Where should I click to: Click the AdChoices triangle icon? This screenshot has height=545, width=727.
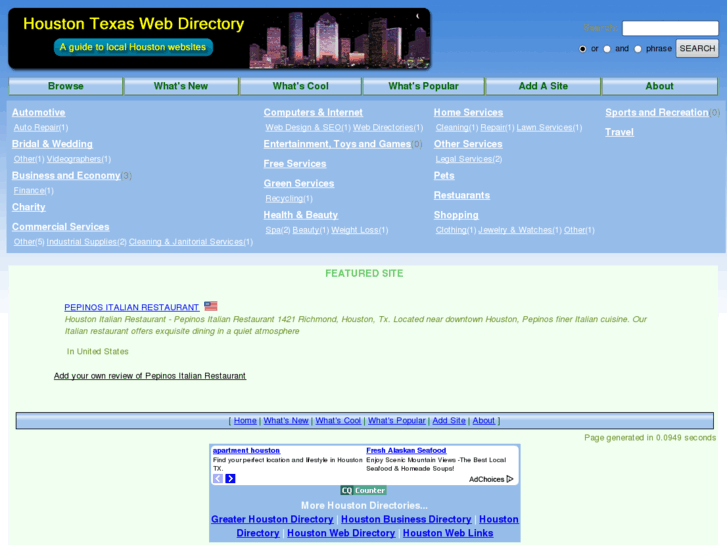[510, 479]
